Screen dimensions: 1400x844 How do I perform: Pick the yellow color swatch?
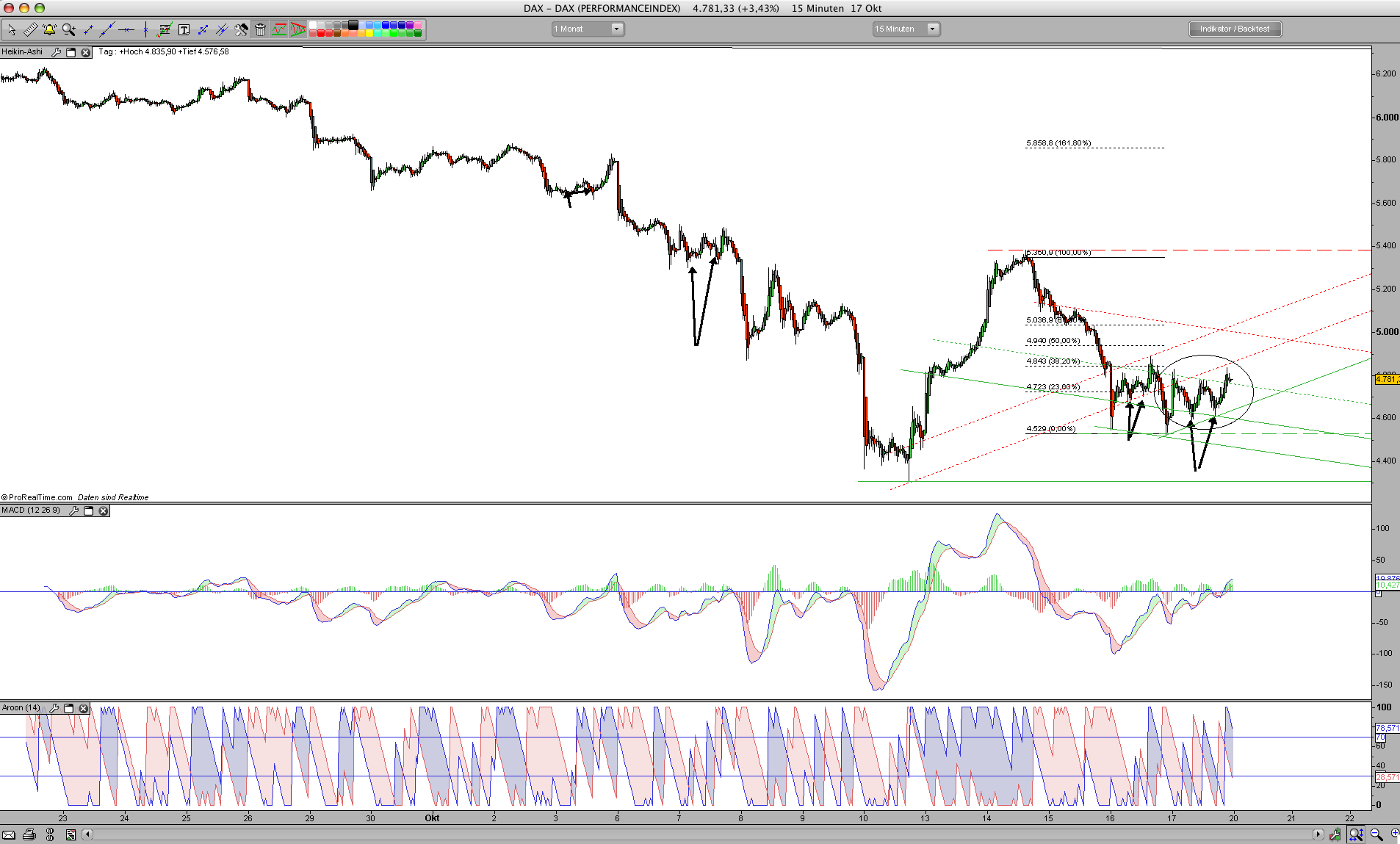point(369,33)
